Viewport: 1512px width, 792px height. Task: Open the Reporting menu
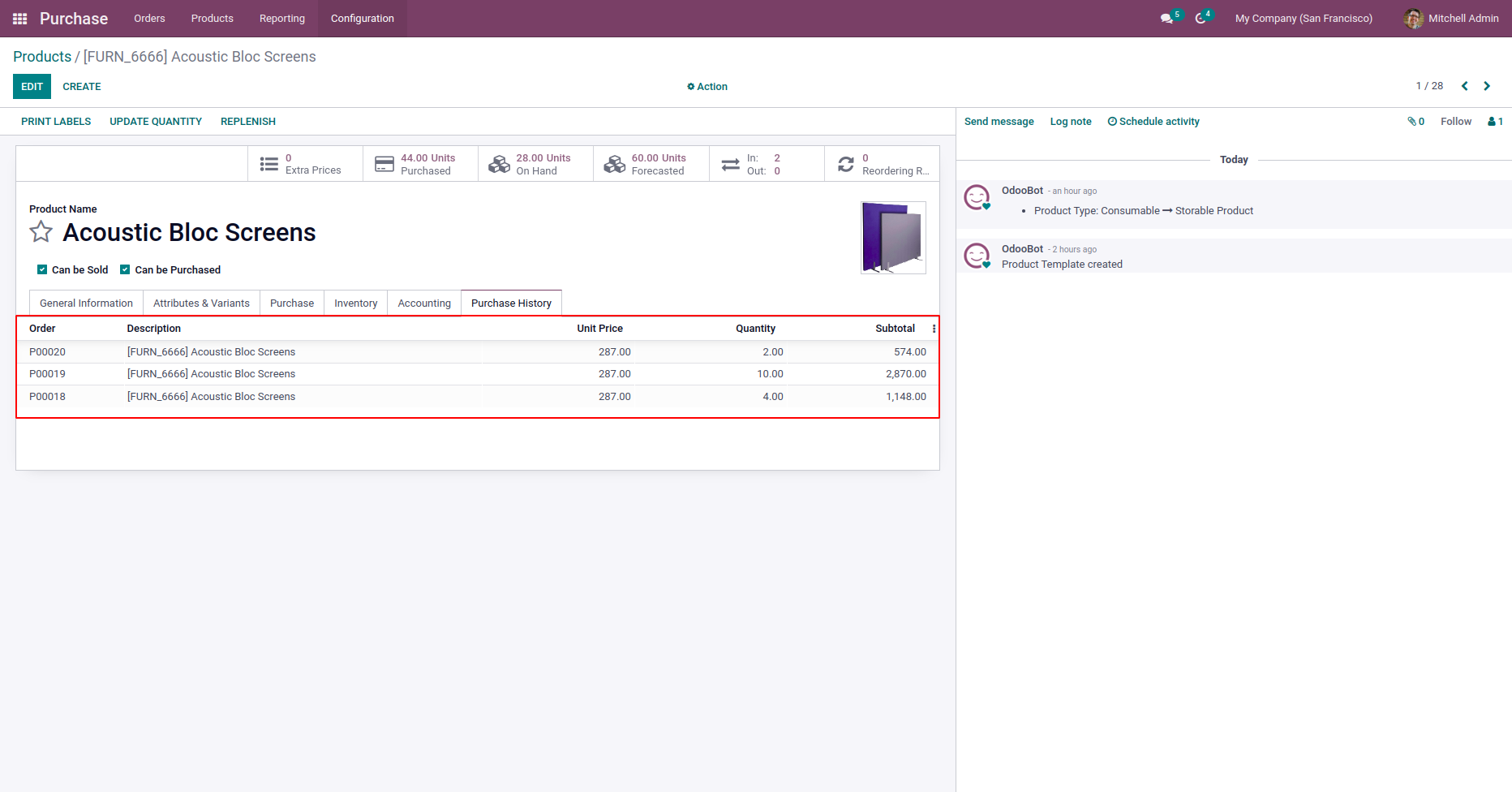click(282, 19)
